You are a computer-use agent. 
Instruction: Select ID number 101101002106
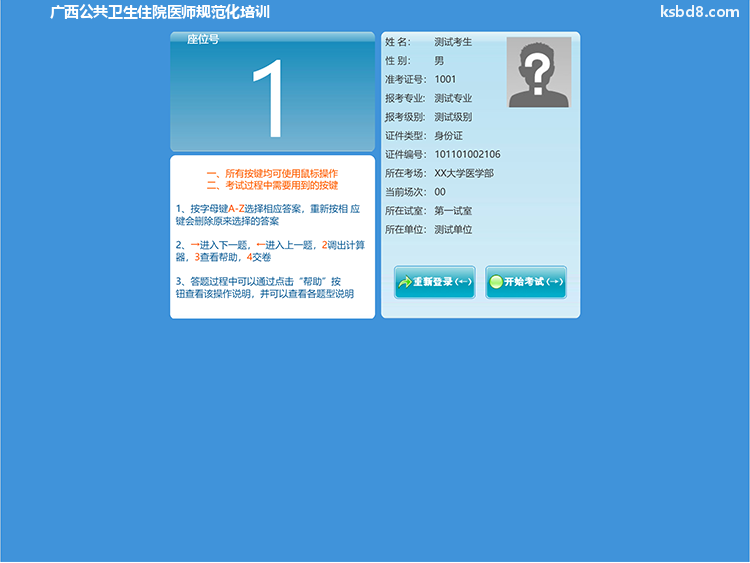[x=467, y=155]
